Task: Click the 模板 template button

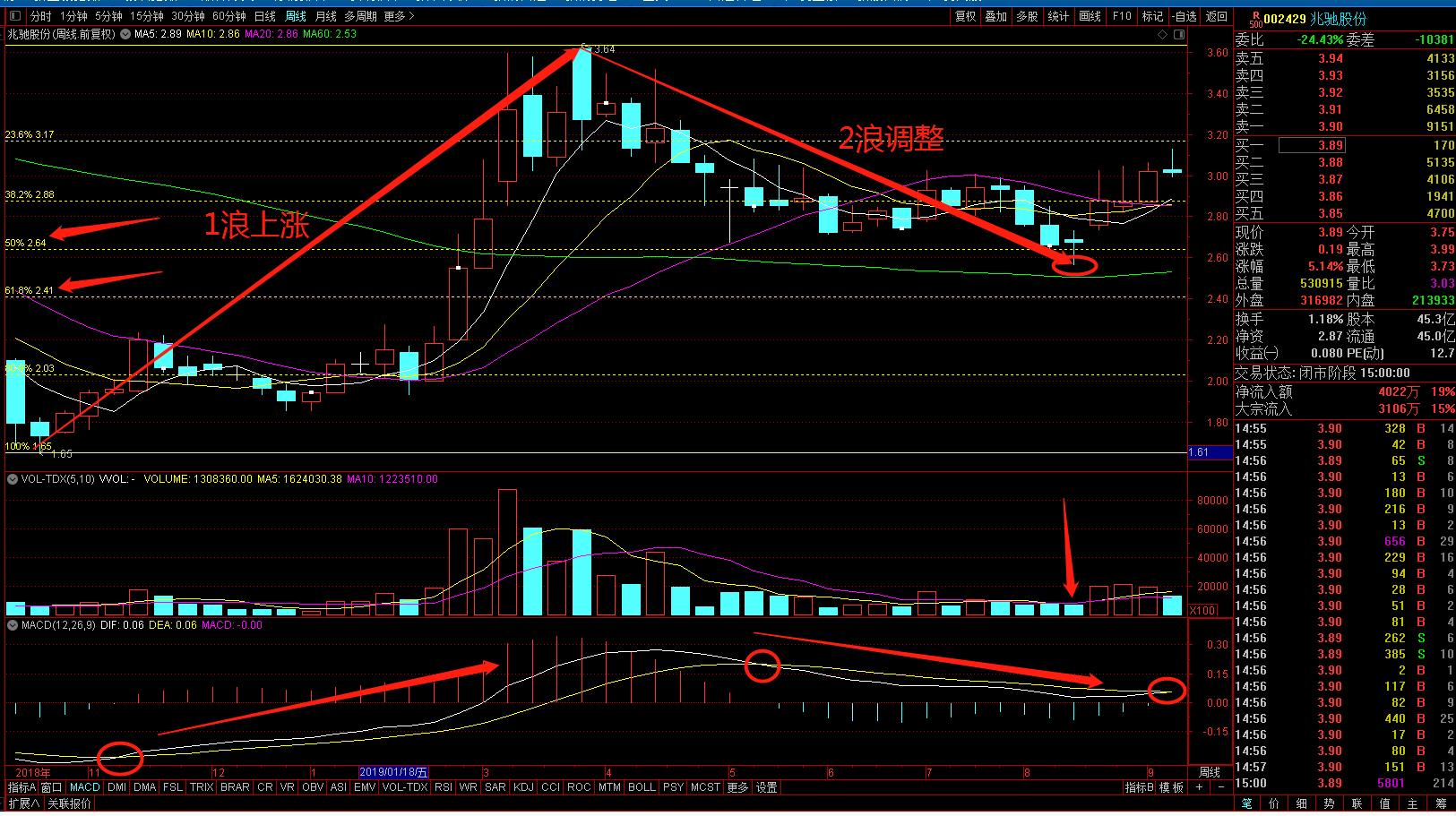Action: click(x=1171, y=787)
